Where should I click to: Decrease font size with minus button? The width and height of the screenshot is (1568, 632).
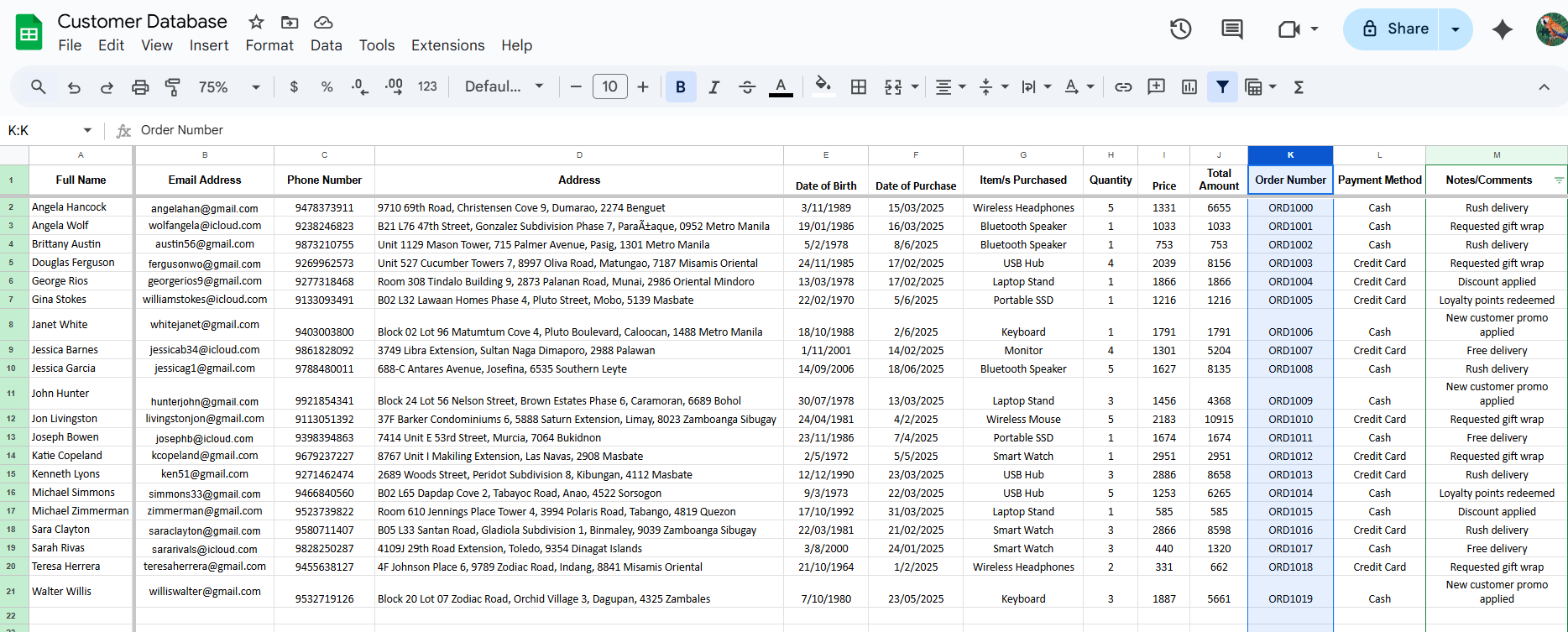point(576,86)
